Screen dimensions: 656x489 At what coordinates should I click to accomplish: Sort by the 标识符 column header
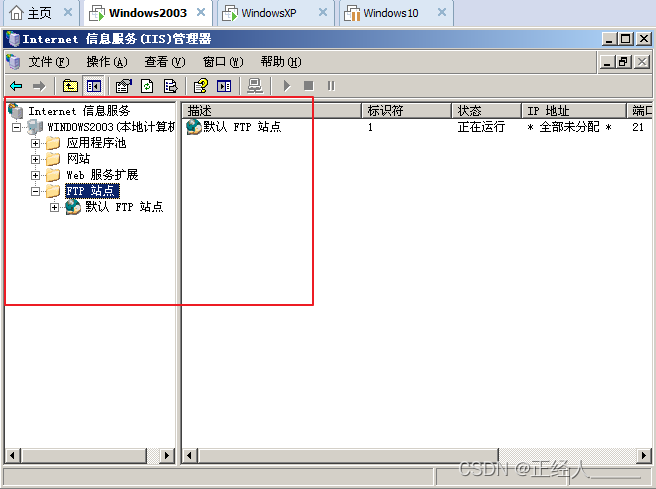click(407, 111)
